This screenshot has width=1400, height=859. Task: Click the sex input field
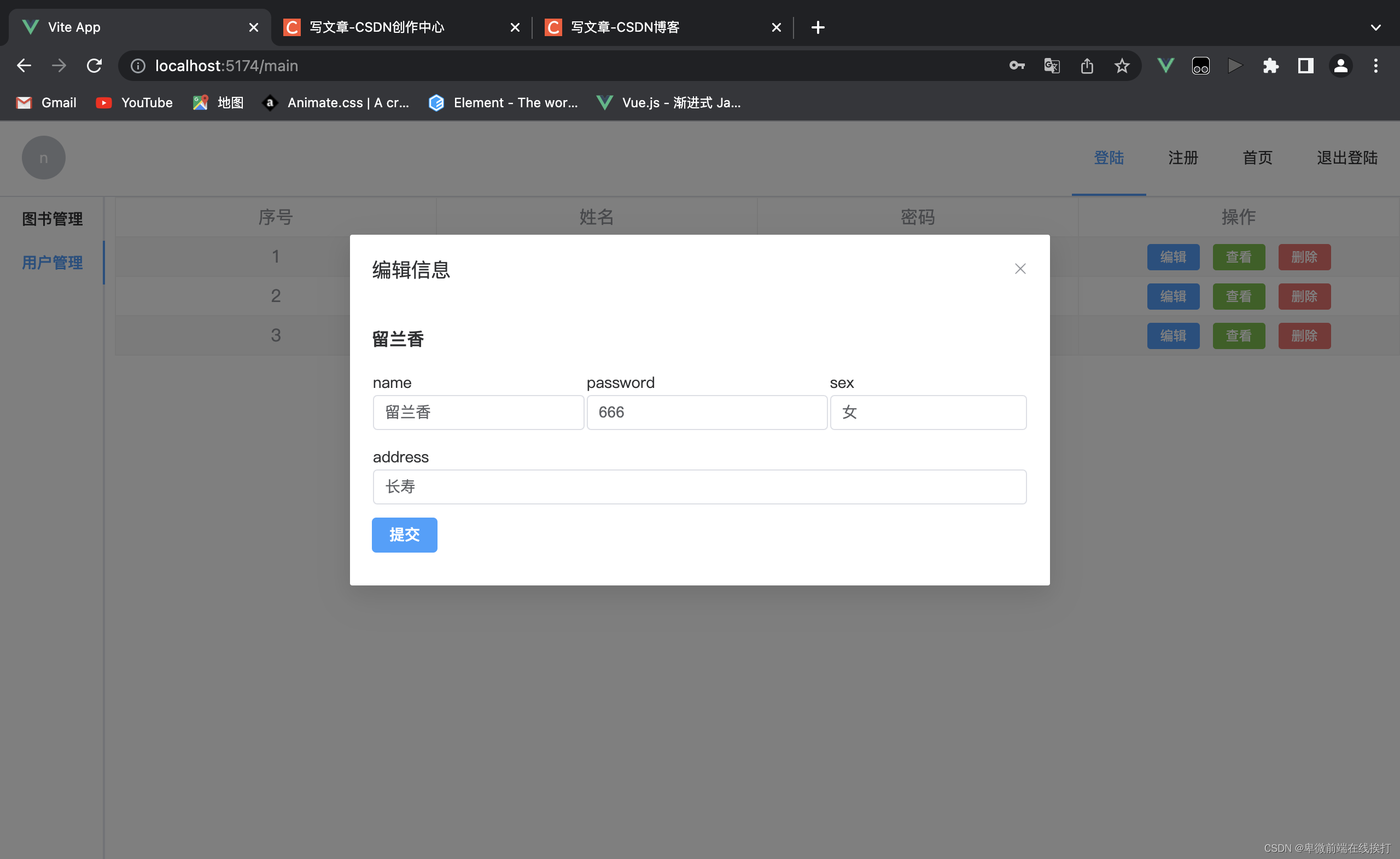pyautogui.click(x=927, y=412)
